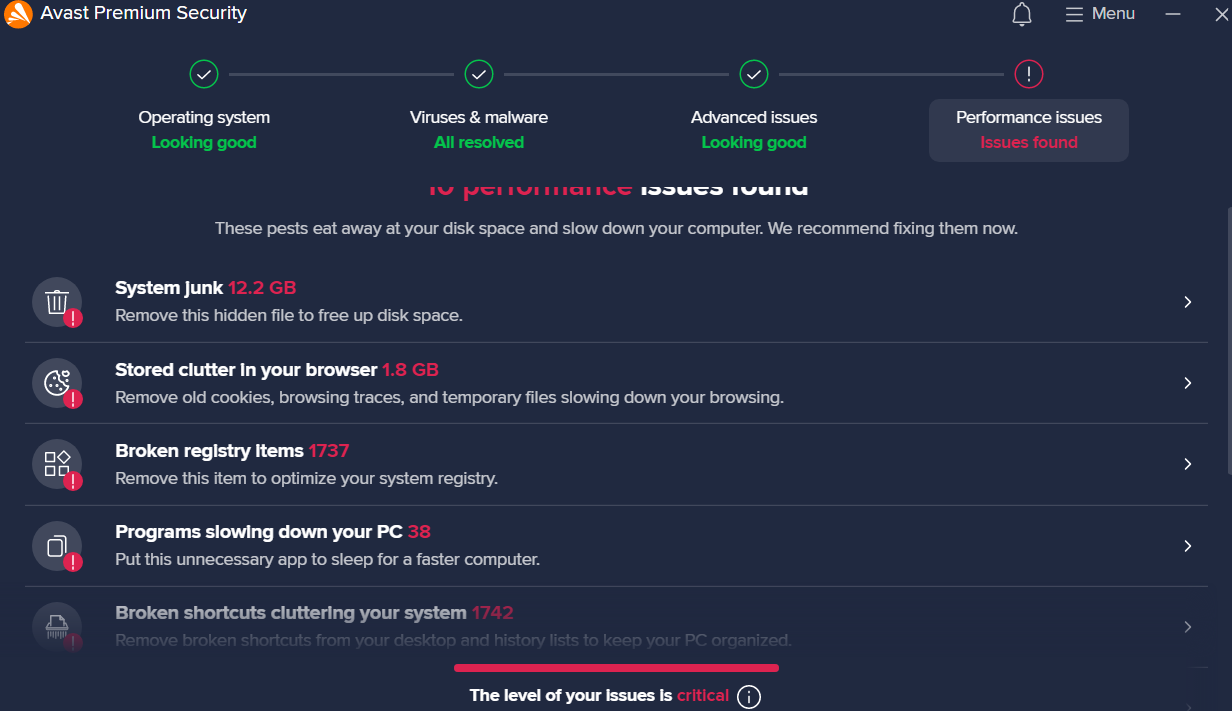Click the vertical scrollbar on the right
Screen dimensions: 1232x711
tap(1227, 340)
